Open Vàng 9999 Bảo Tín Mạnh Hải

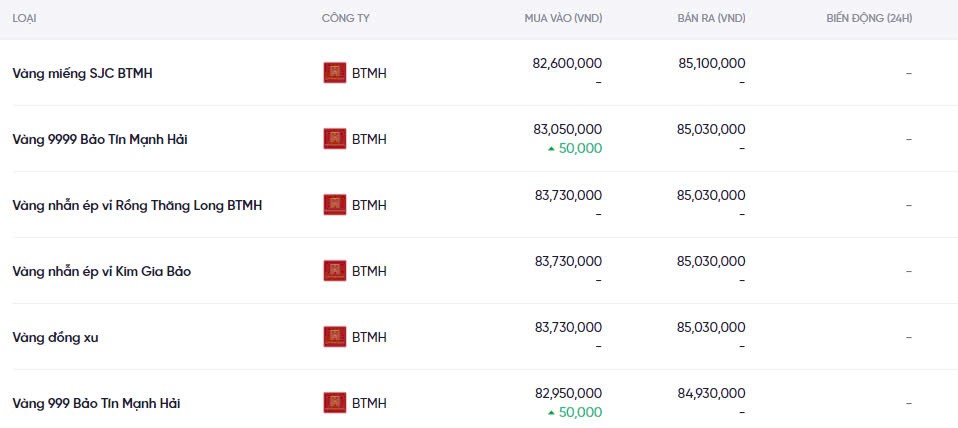[100, 139]
